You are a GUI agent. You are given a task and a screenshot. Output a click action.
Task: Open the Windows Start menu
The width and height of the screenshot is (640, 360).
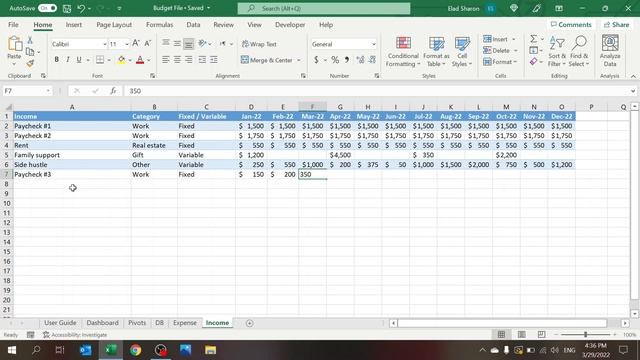(x=11, y=350)
